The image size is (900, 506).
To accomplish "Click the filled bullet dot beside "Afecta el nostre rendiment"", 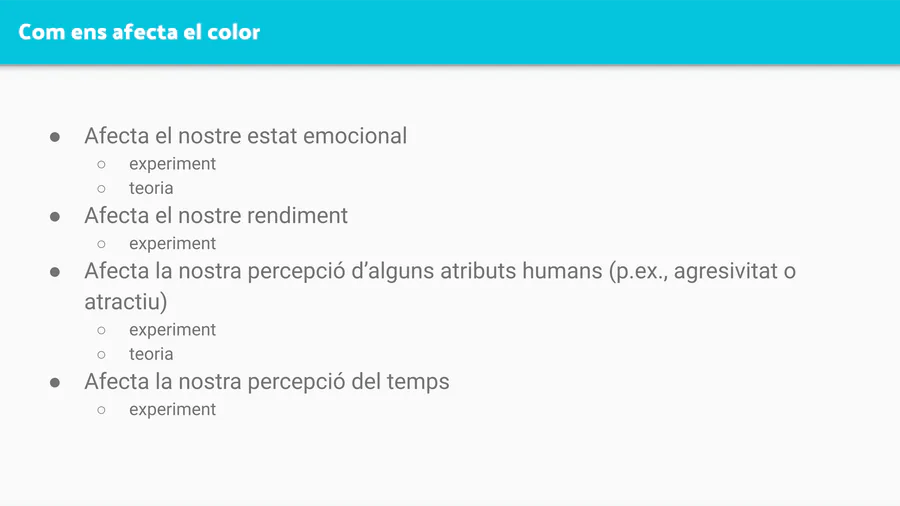I will click(56, 216).
